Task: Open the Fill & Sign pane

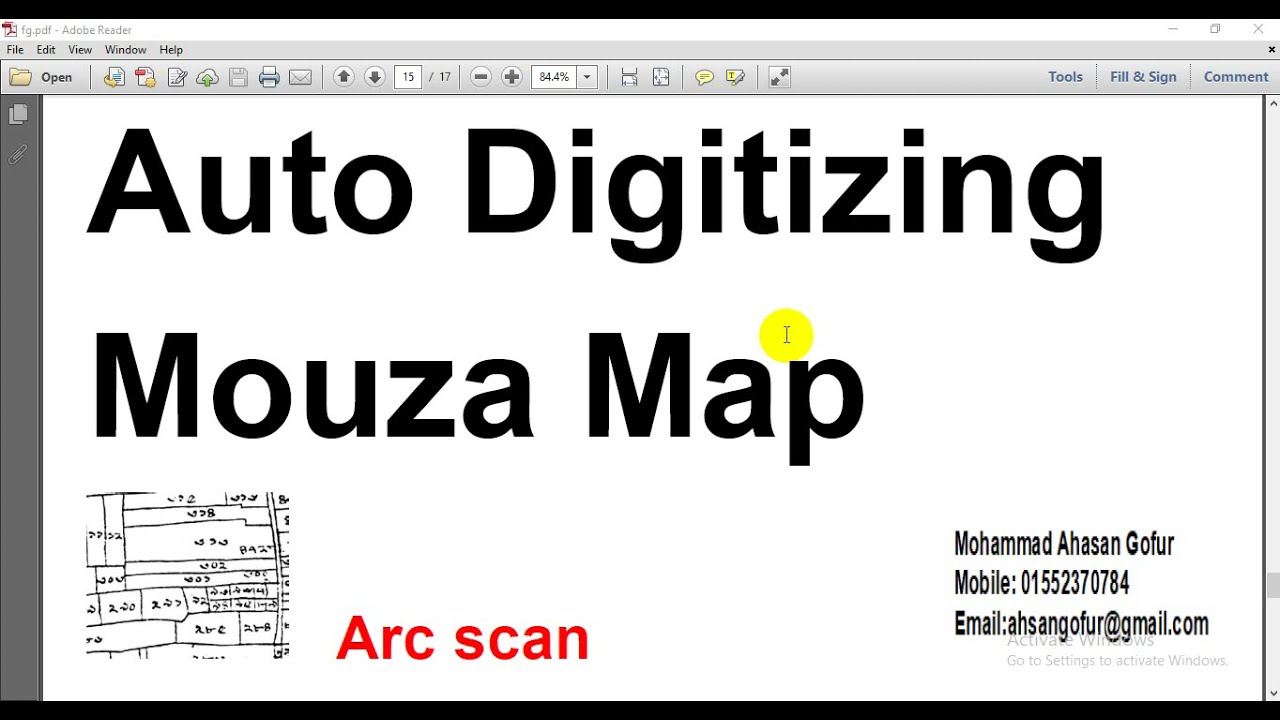Action: click(x=1143, y=77)
